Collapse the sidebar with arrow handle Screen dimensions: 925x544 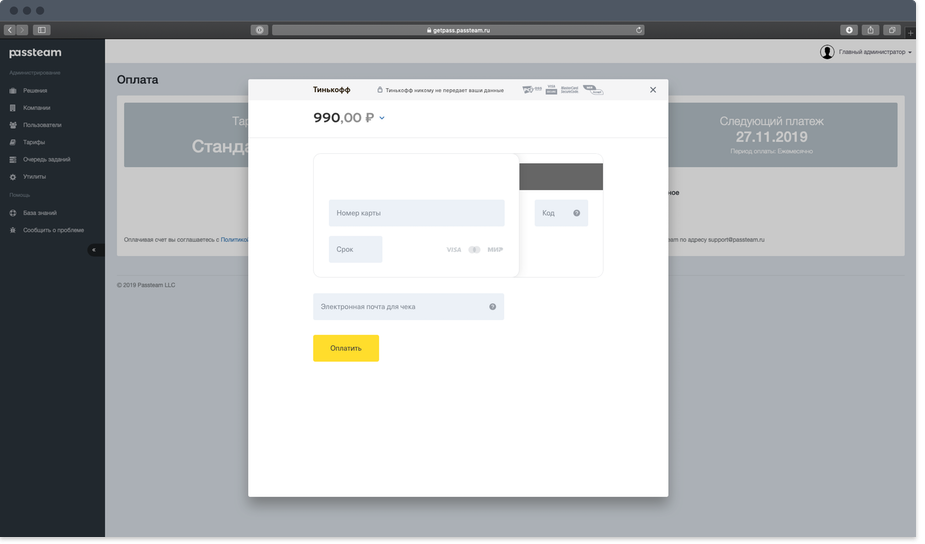pos(94,250)
